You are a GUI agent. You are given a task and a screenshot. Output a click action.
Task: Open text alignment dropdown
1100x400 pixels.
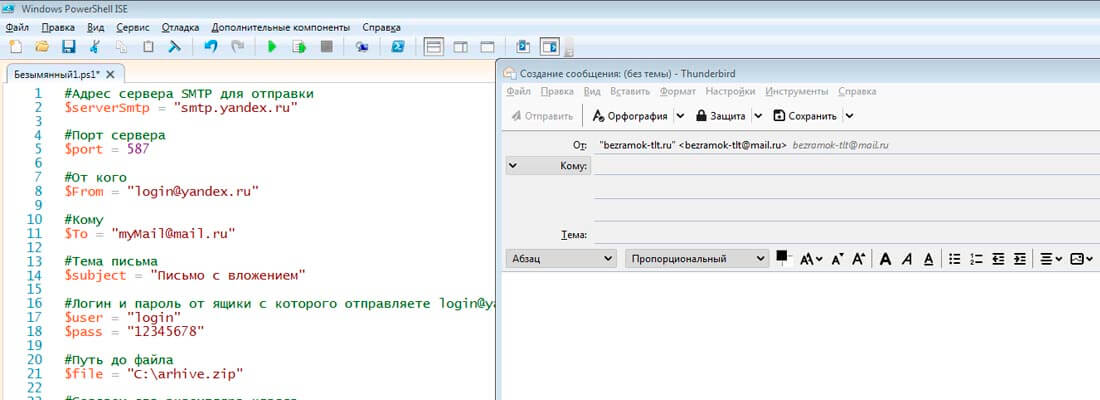[x=1051, y=259]
